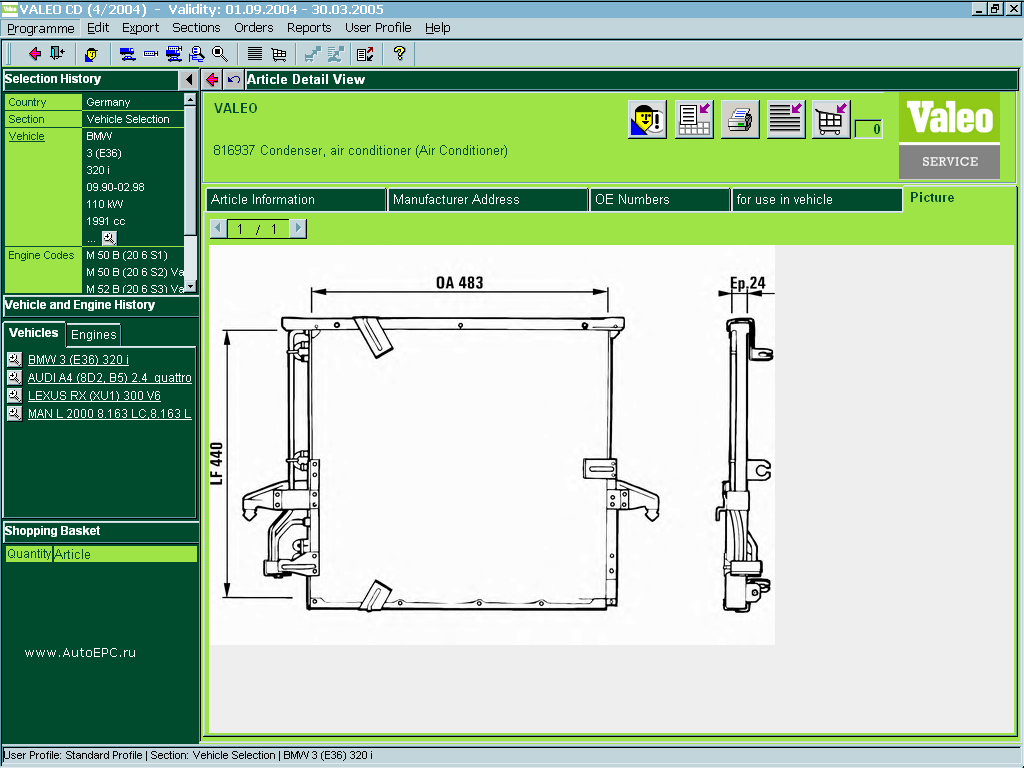Open the Sections menu
Viewport: 1024px width, 768px height.
click(196, 28)
